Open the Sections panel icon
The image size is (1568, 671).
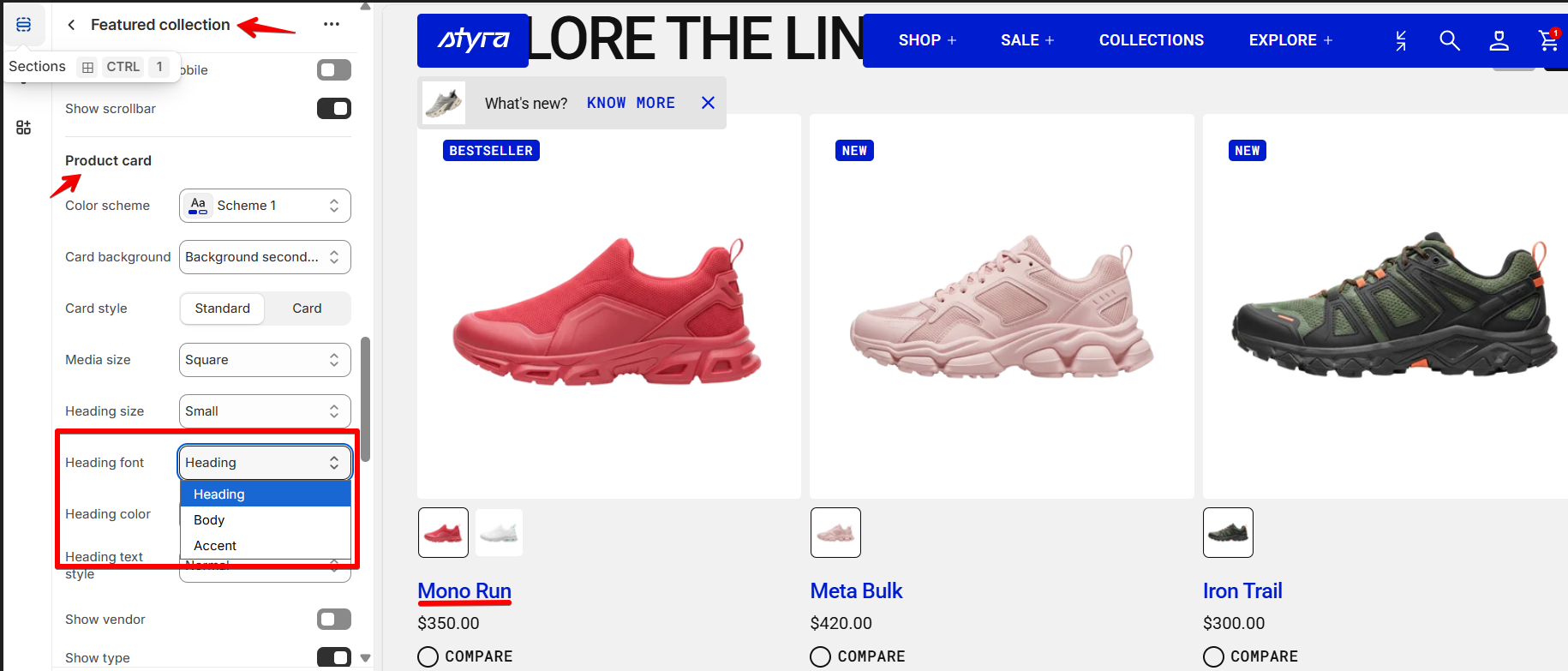click(23, 24)
